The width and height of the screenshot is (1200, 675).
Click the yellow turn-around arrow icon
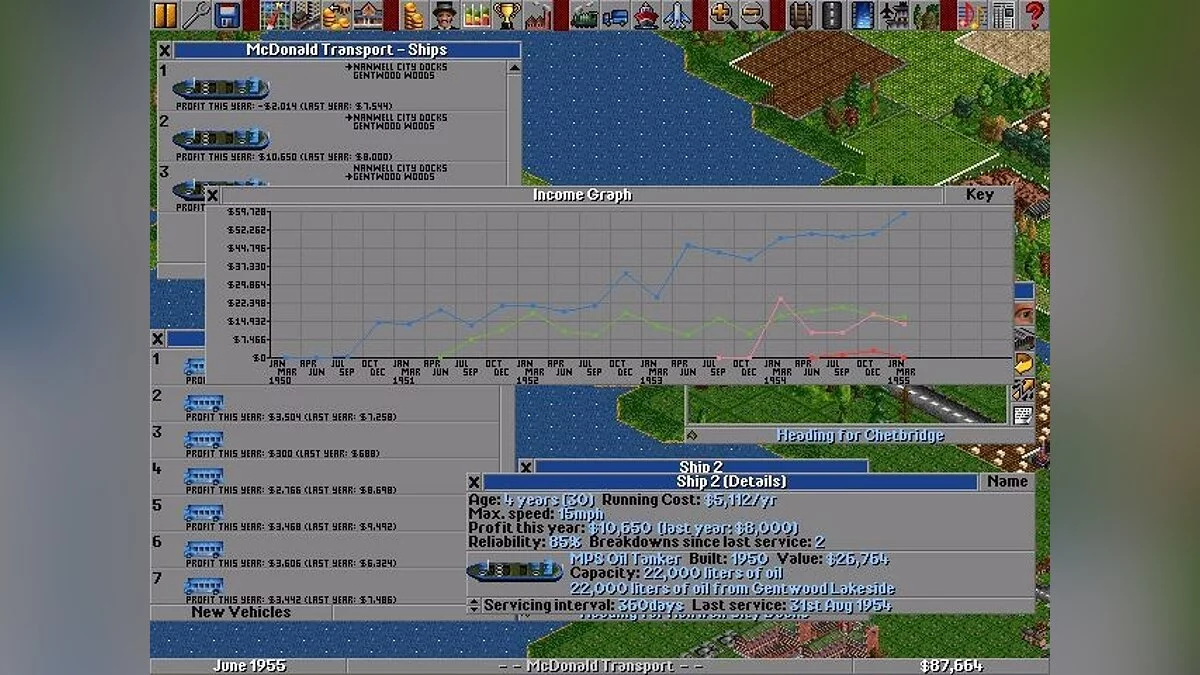pyautogui.click(x=1023, y=362)
